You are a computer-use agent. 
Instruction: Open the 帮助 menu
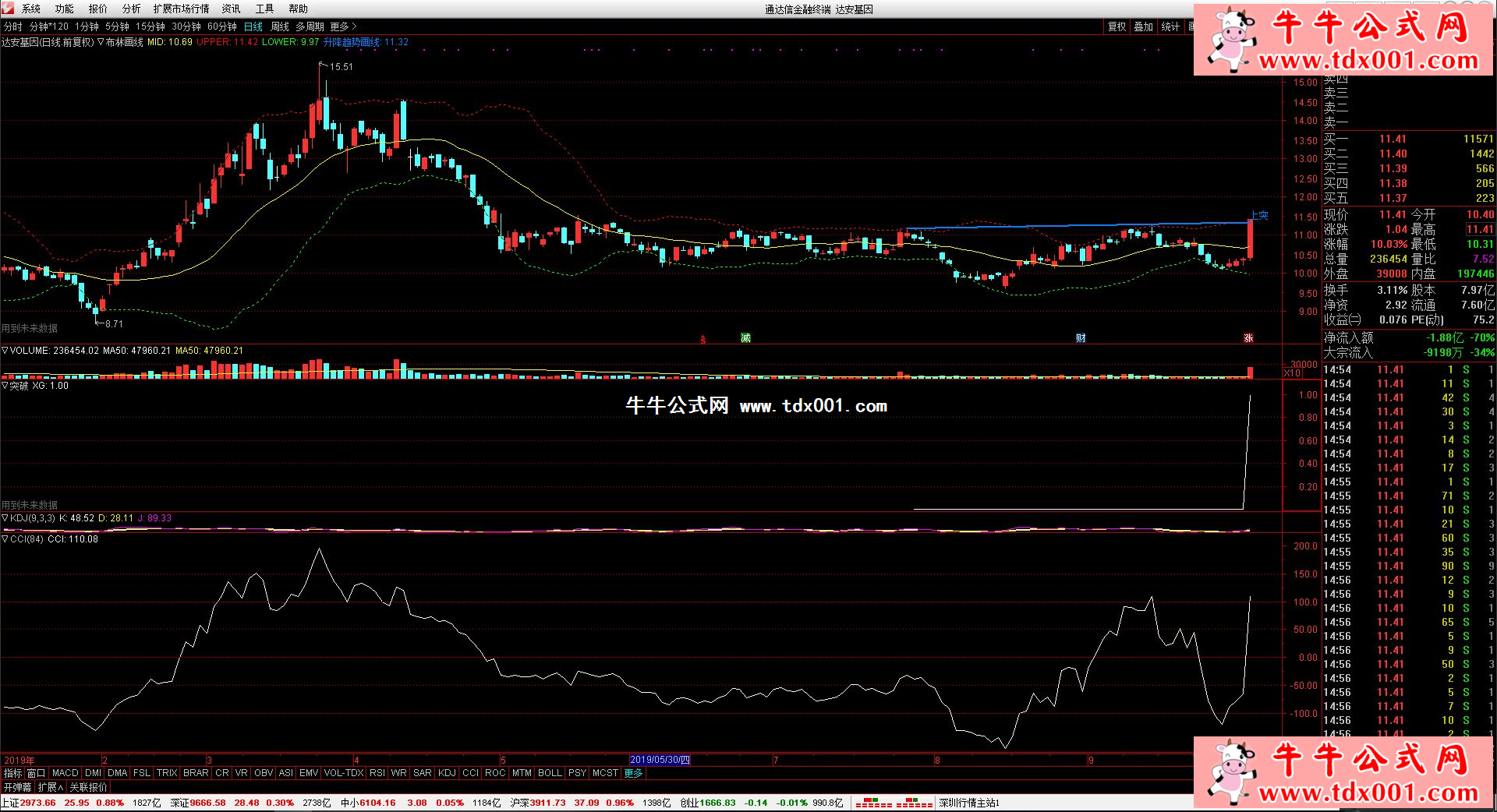(x=299, y=9)
